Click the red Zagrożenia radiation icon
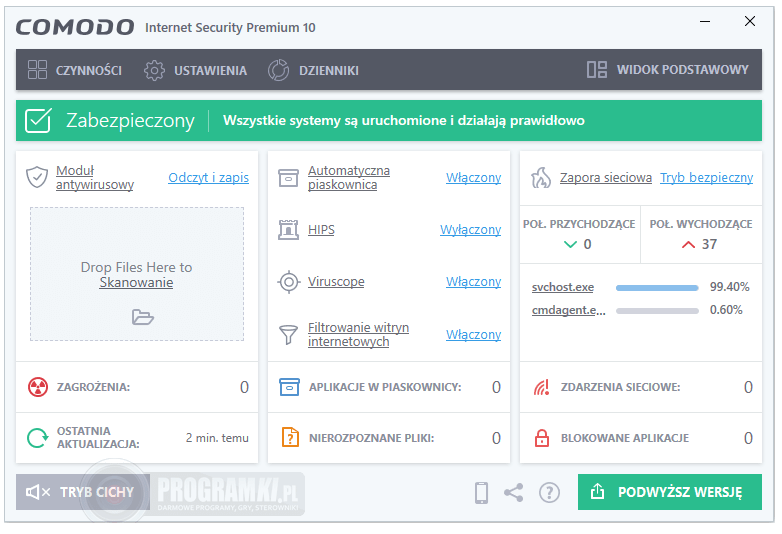Image resolution: width=782 pixels, height=534 pixels. (x=38, y=387)
